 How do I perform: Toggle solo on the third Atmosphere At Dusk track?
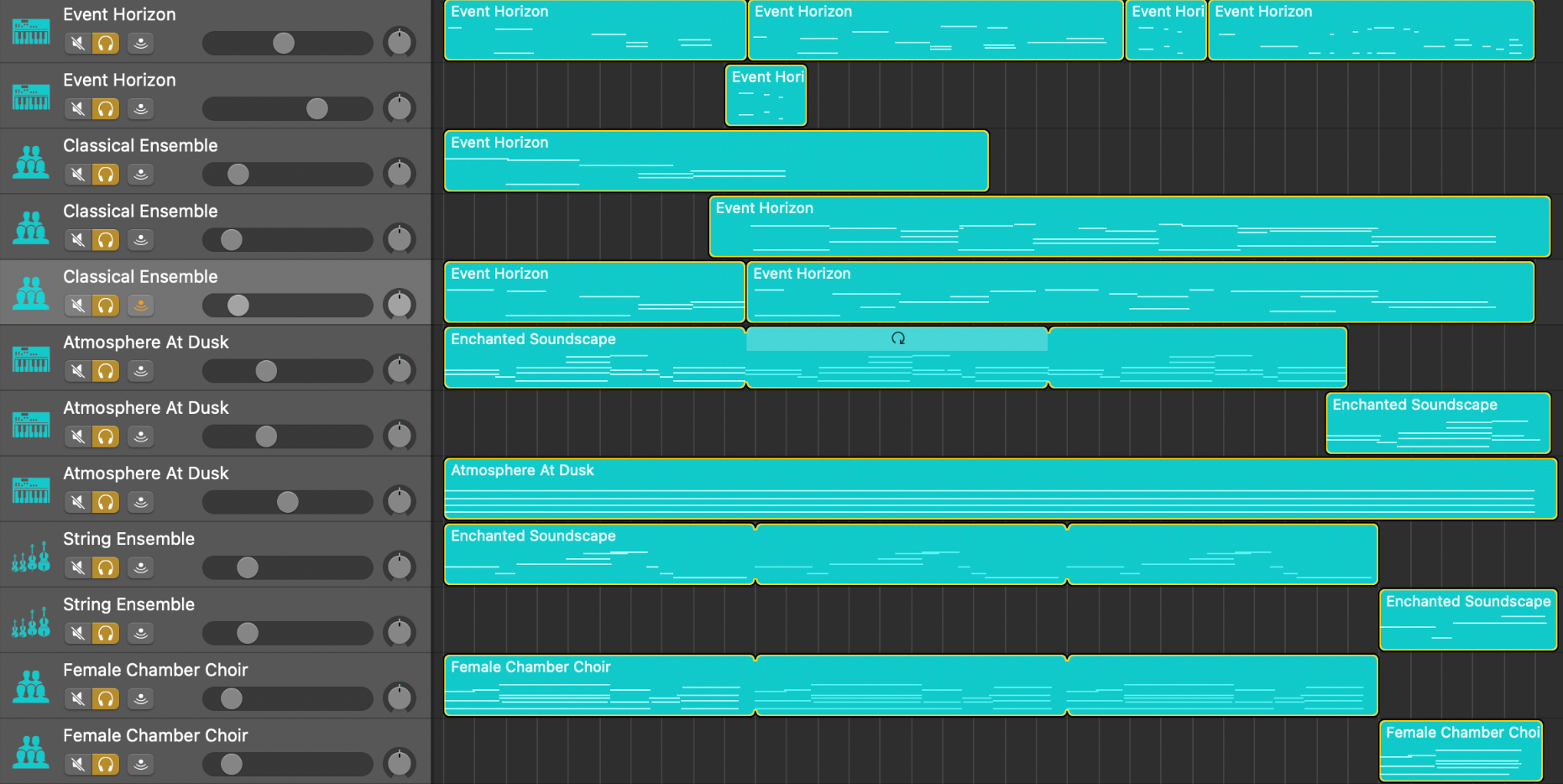106,501
